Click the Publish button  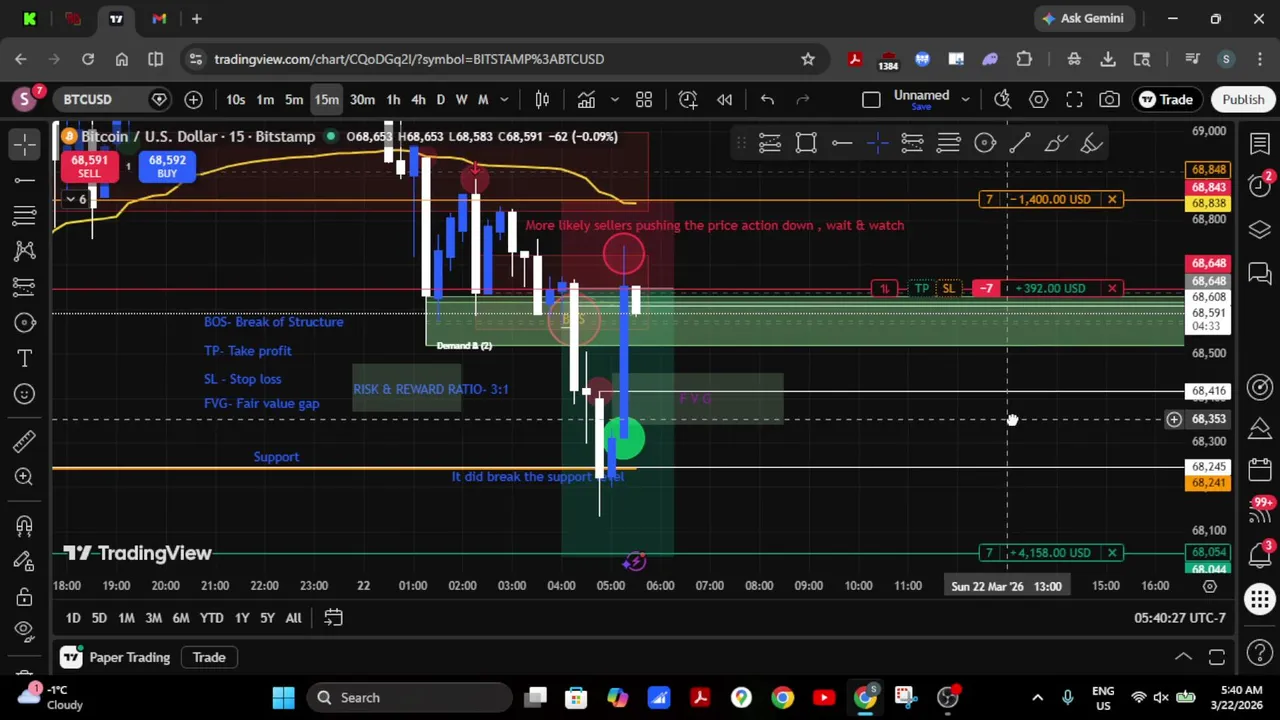(1243, 99)
